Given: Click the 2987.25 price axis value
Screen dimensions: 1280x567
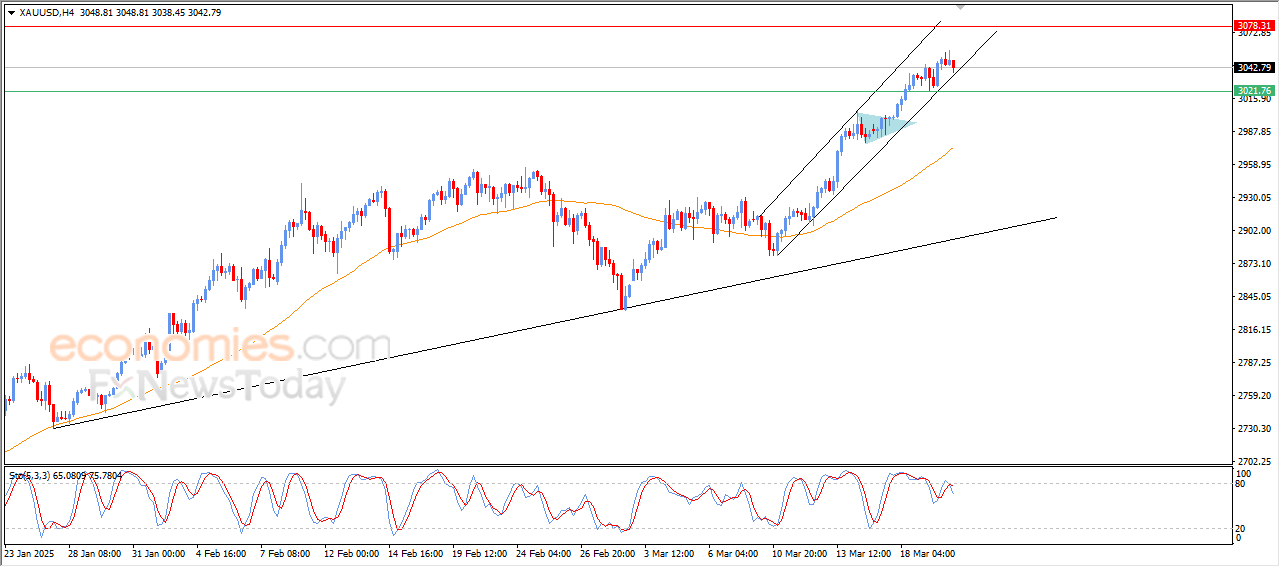Looking at the screenshot, I should [x=1253, y=132].
